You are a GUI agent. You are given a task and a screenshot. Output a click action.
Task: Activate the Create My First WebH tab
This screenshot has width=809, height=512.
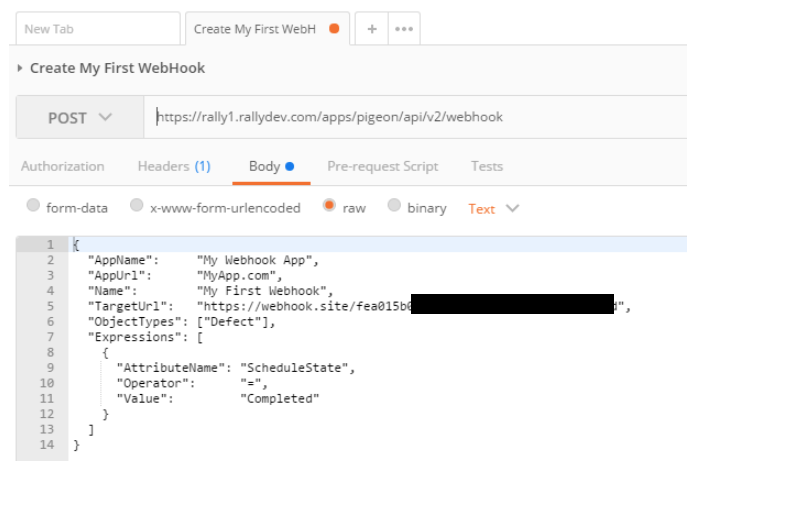click(255, 29)
